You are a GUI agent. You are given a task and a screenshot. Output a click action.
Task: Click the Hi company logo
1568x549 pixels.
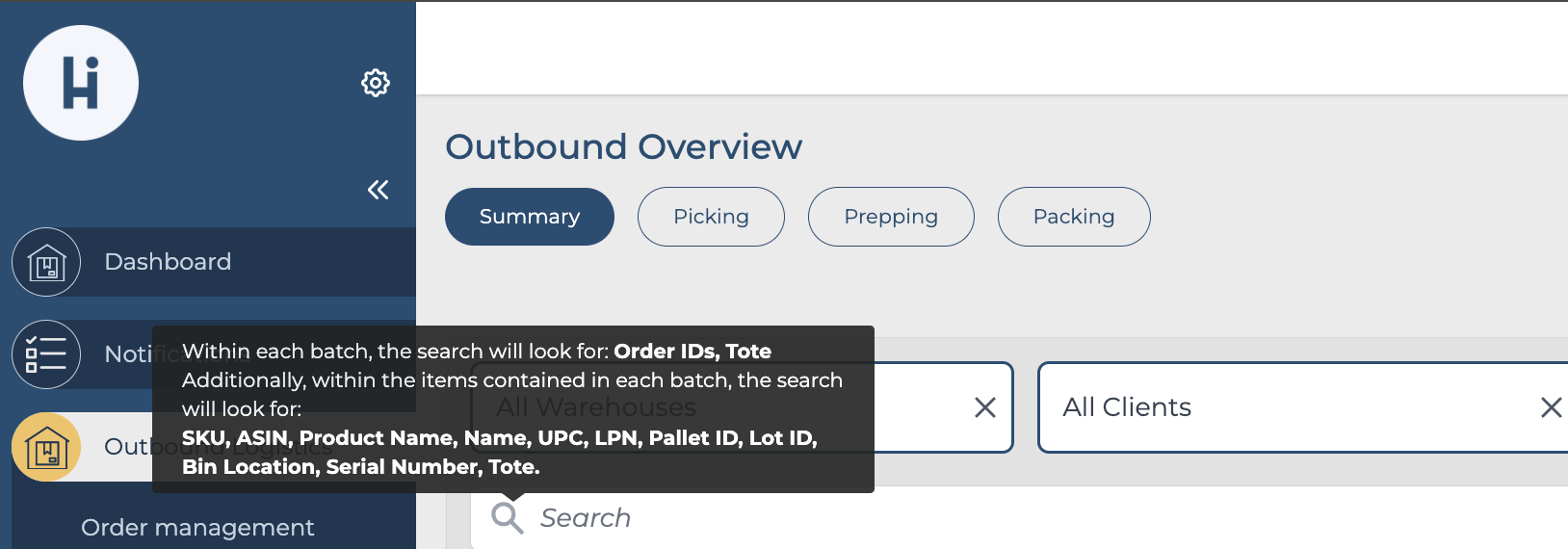click(81, 83)
